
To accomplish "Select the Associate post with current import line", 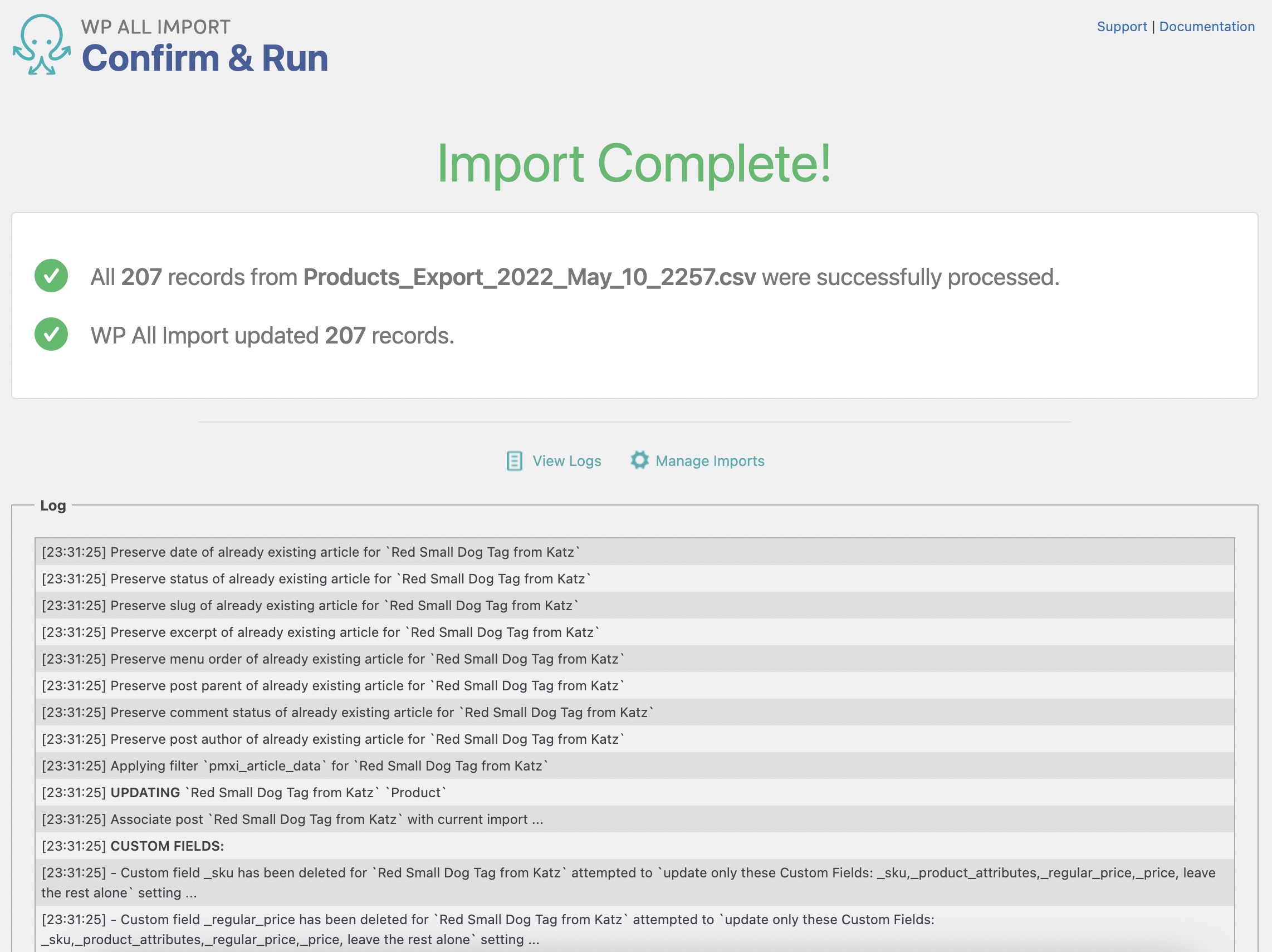I will pos(292,819).
